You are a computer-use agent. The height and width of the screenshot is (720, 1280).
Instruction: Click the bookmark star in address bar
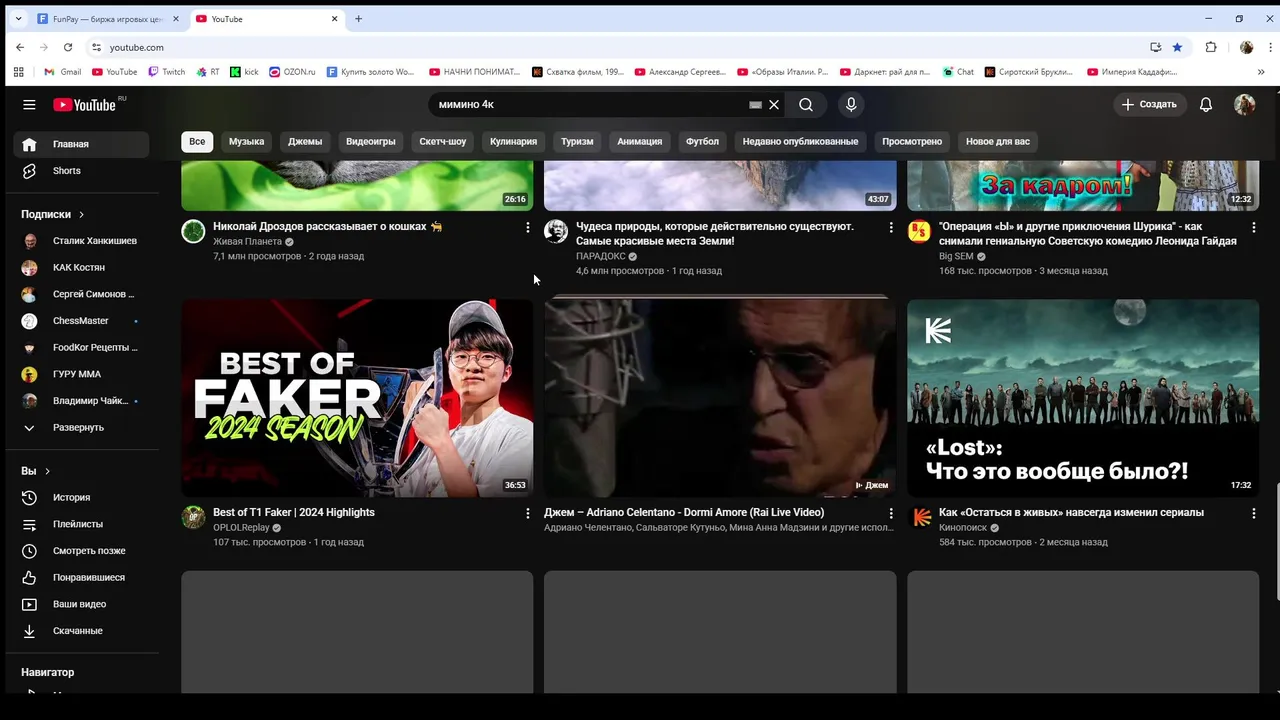(x=1177, y=47)
